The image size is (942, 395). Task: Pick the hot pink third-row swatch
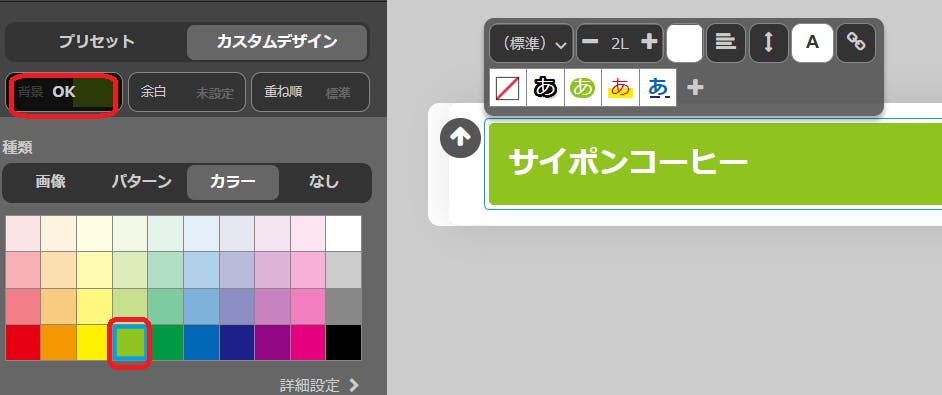click(x=308, y=307)
